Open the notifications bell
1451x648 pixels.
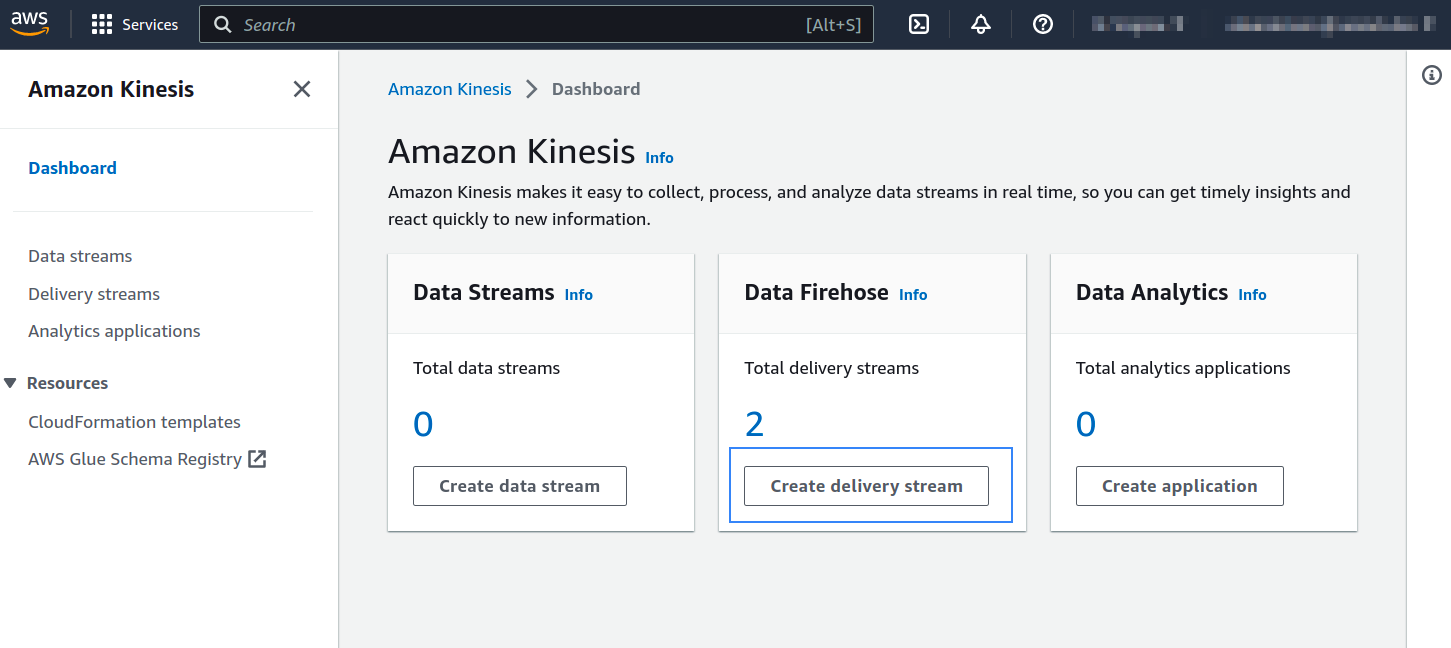981,25
